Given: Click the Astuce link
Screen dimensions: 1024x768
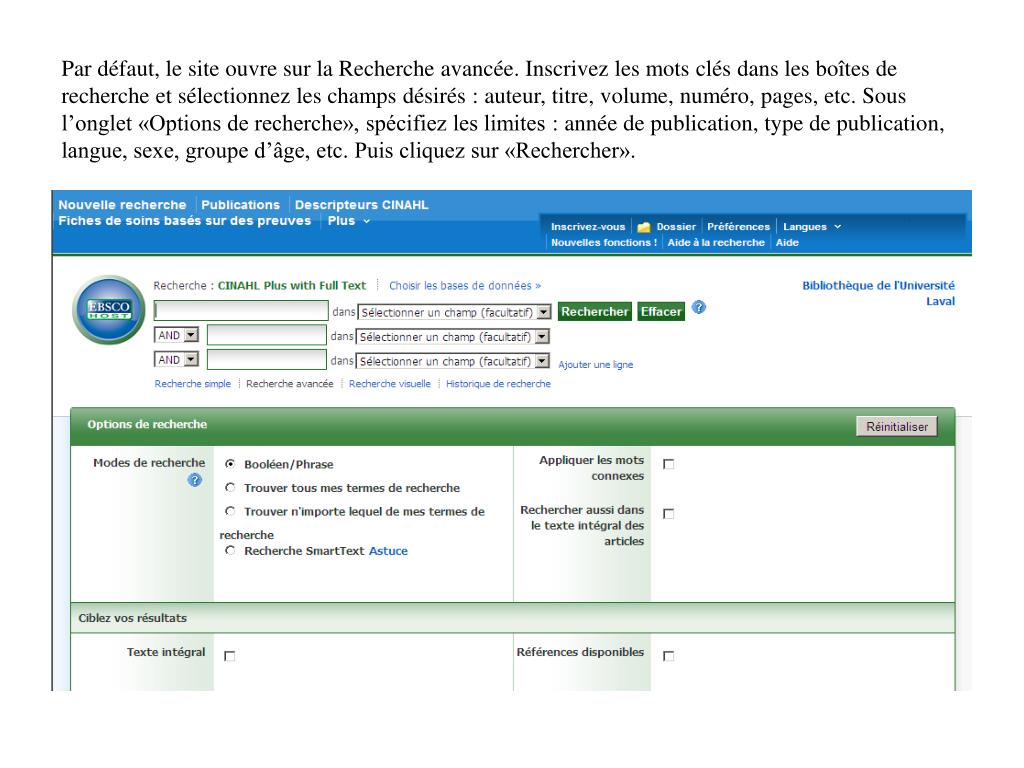Looking at the screenshot, I should (388, 551).
